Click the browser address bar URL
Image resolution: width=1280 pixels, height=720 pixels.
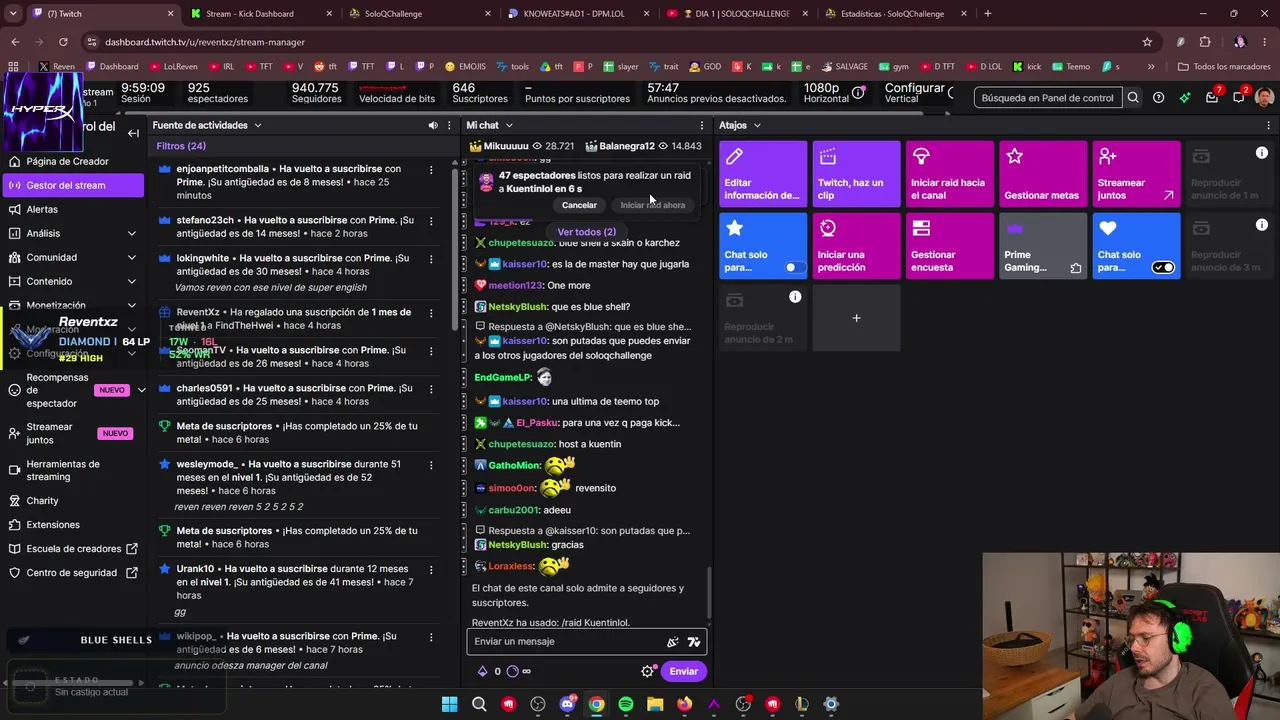coord(205,42)
